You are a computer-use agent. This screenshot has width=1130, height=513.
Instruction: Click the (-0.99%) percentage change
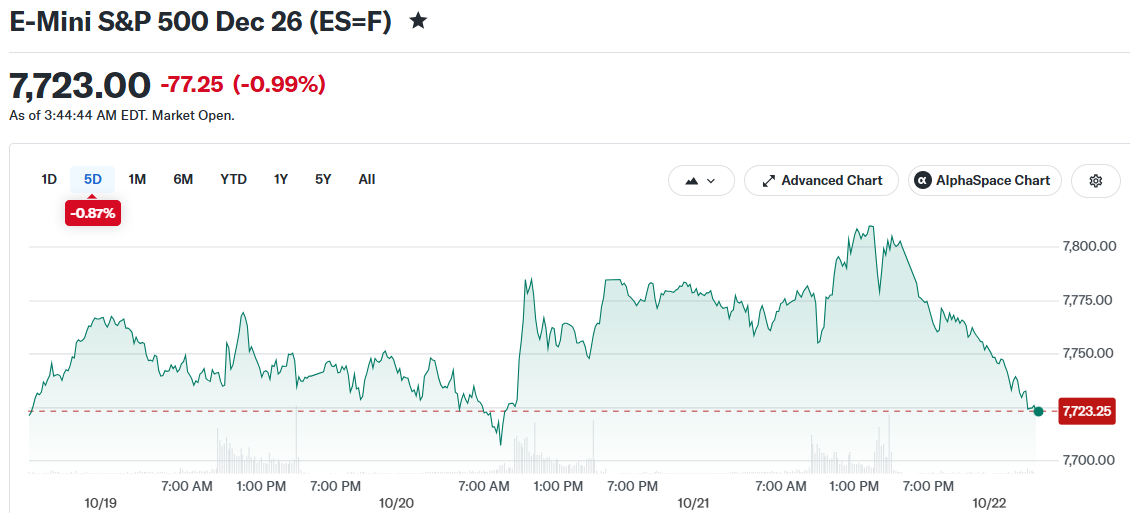(279, 85)
